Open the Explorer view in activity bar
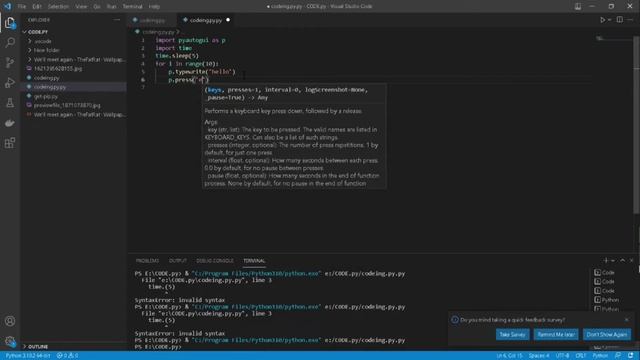The image size is (640, 360). click(10, 22)
